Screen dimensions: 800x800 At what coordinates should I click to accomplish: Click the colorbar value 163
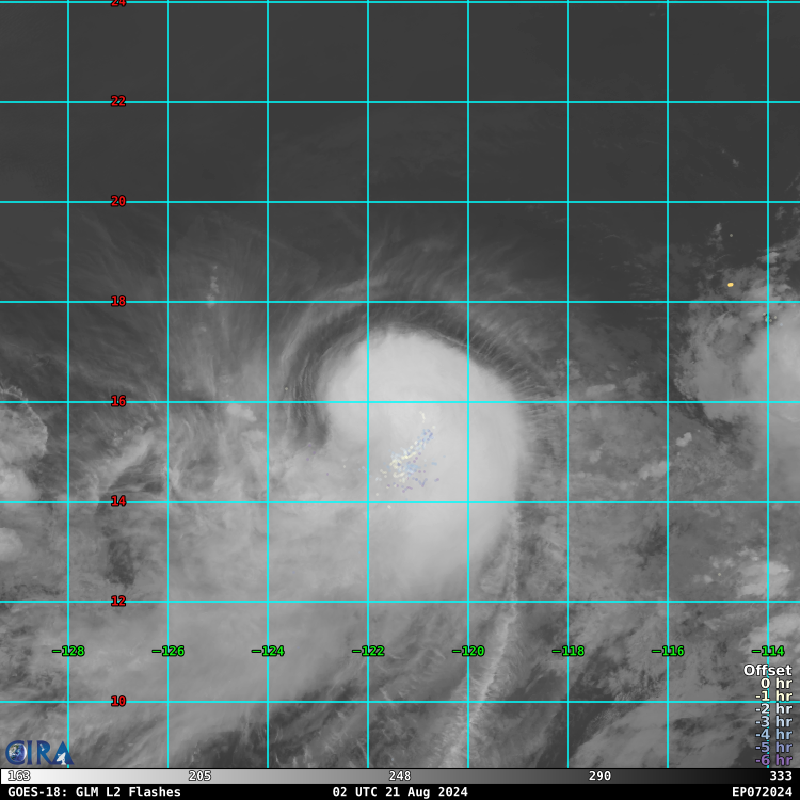pos(19,776)
